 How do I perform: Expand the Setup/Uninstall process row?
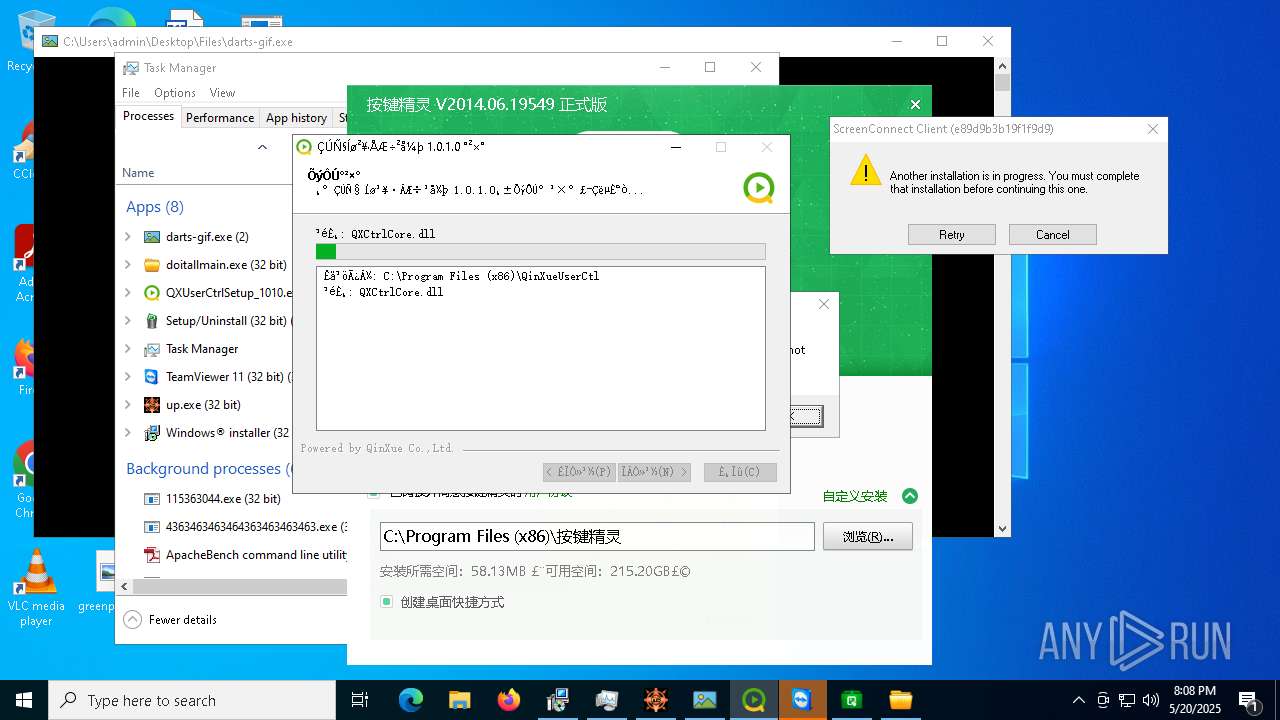pos(128,321)
